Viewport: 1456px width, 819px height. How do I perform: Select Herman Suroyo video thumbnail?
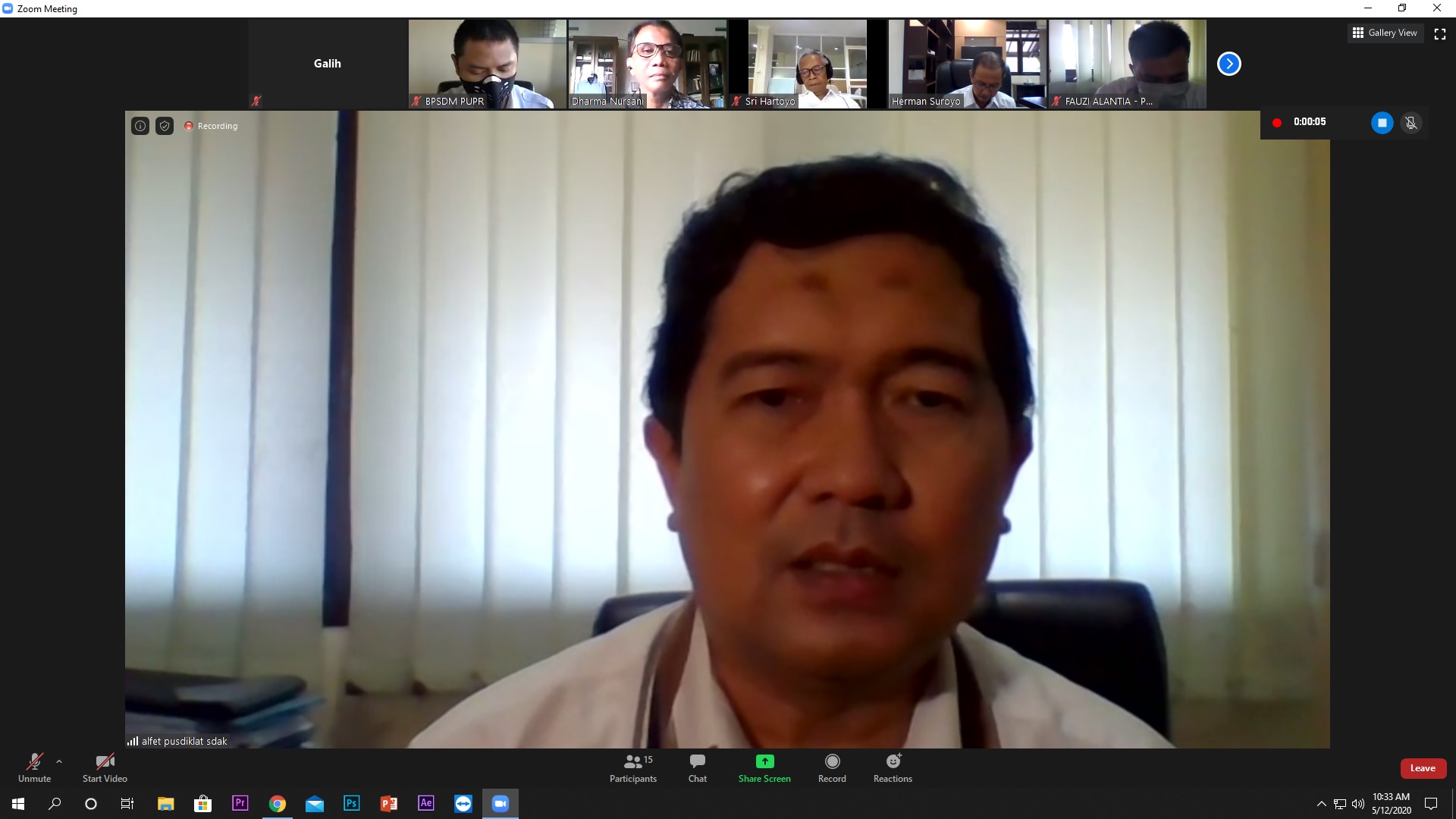pos(967,64)
